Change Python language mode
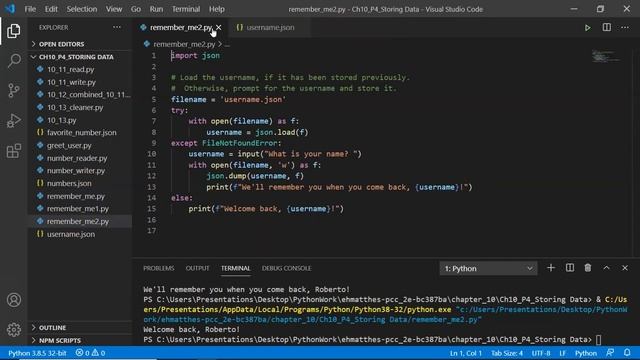This screenshot has height=360, width=640. (x=586, y=353)
